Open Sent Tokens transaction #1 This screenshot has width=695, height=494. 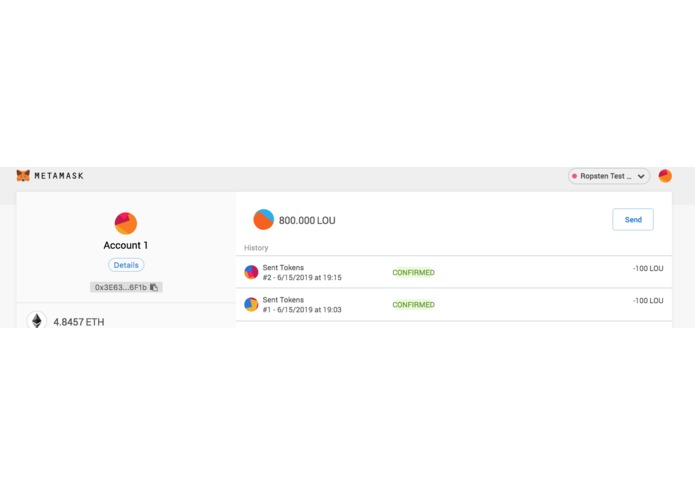(454, 304)
